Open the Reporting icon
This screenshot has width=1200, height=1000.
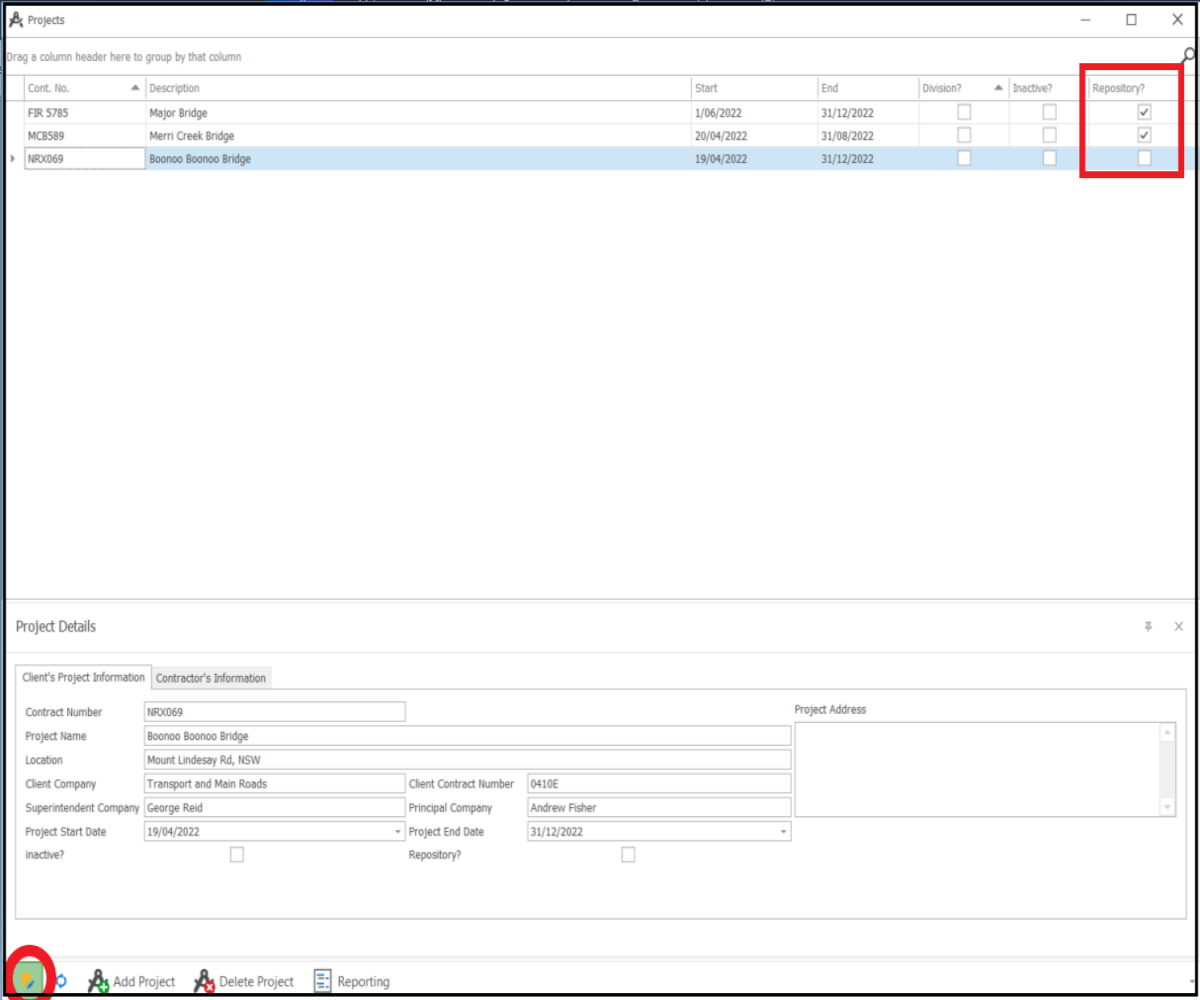(x=321, y=981)
